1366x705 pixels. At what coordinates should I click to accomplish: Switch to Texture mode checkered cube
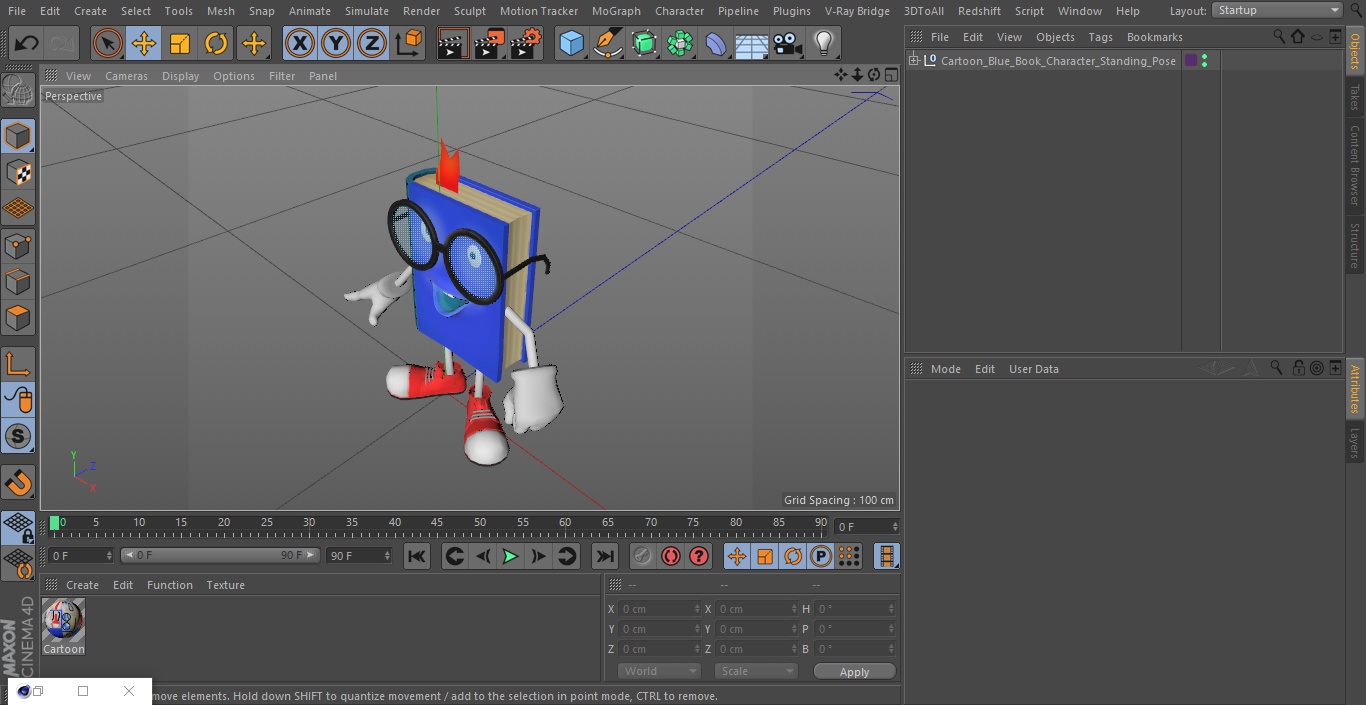(18, 173)
